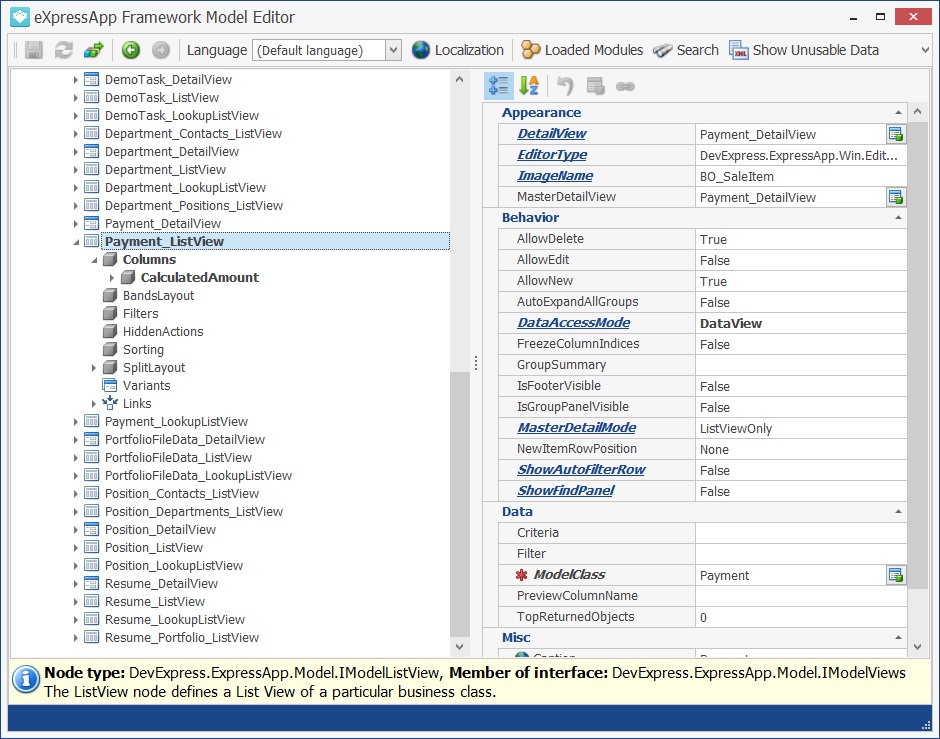Click the Language field showing (Default language)
940x739 pixels.
click(319, 50)
